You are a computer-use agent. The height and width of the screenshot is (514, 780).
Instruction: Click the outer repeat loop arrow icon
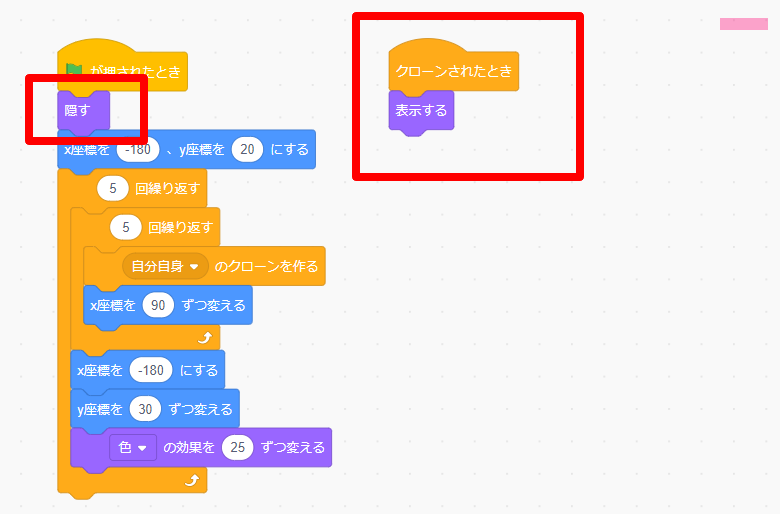tap(192, 480)
